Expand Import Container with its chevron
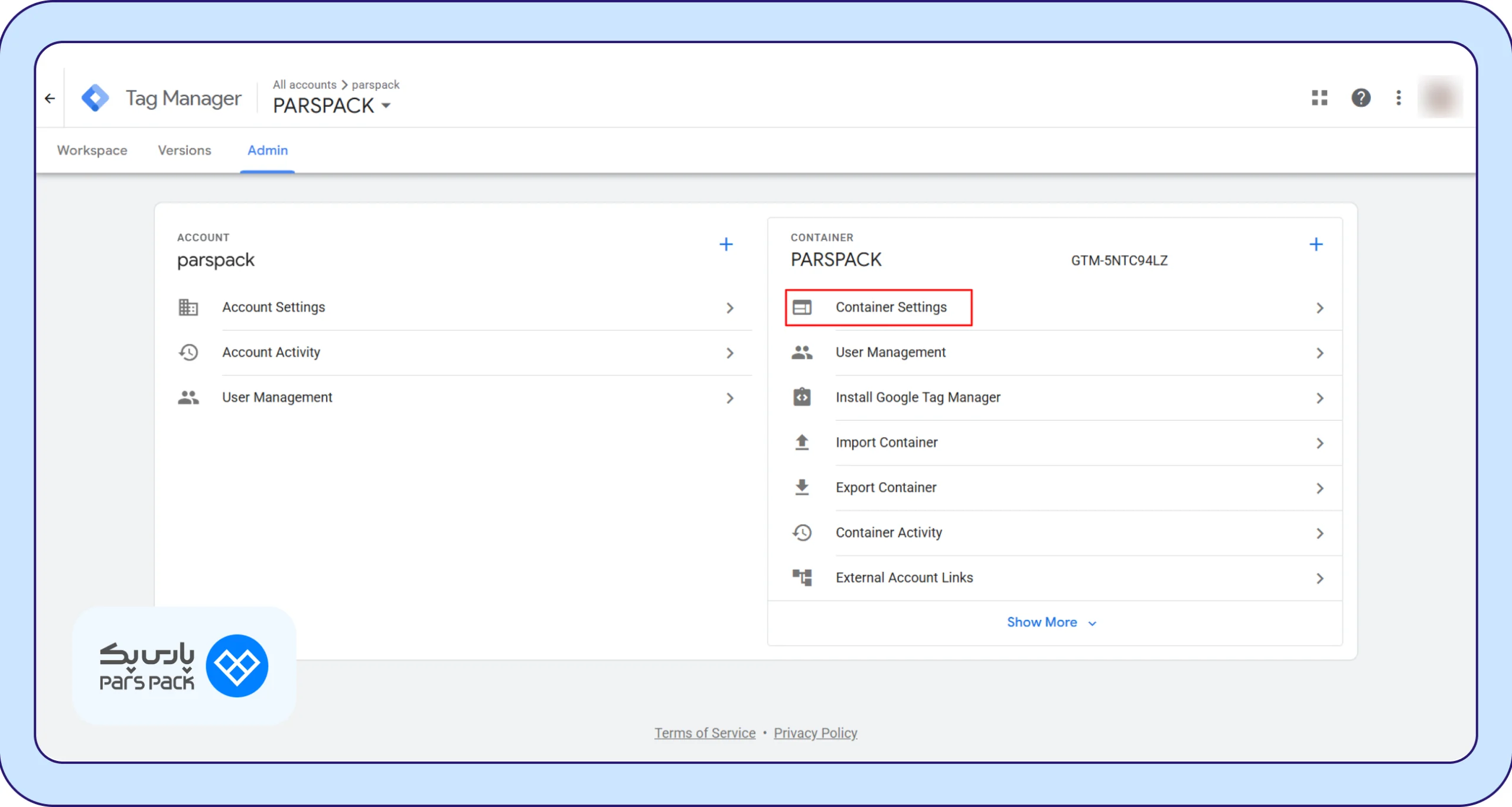This screenshot has width=1512, height=807. [x=1320, y=443]
